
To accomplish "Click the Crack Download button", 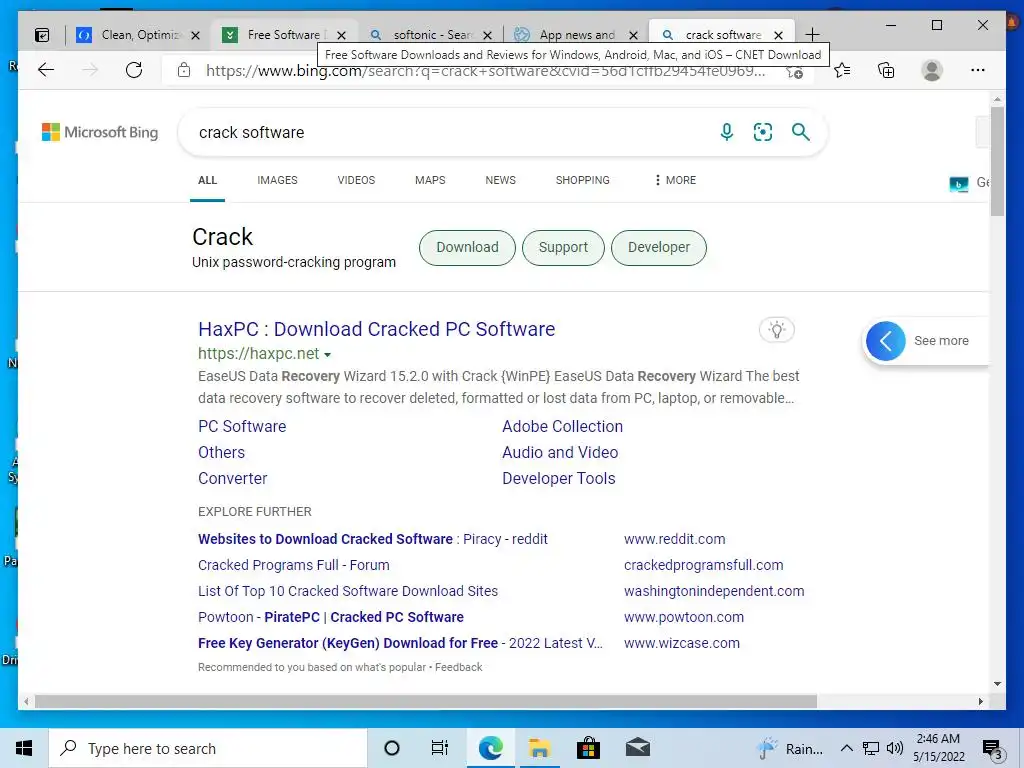I will coord(467,248).
